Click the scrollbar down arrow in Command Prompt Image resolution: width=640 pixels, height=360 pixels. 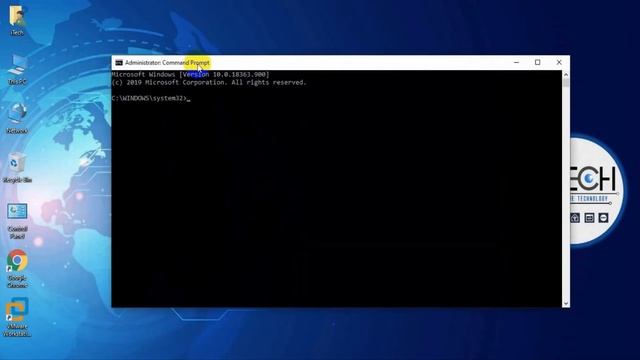pos(566,303)
